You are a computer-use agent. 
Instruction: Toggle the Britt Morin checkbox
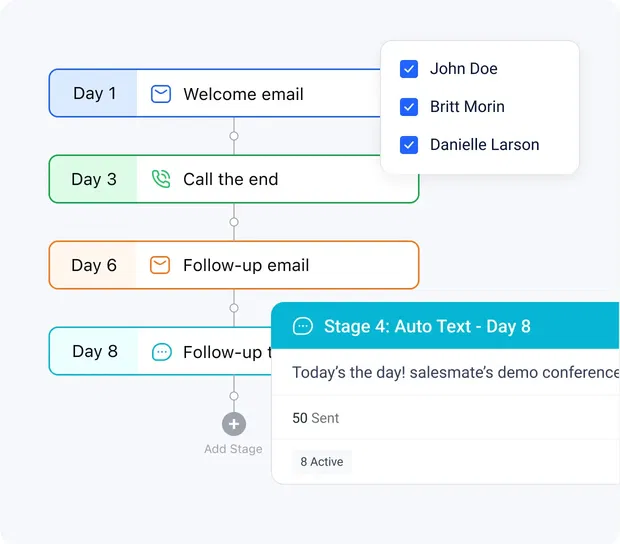[409, 107]
